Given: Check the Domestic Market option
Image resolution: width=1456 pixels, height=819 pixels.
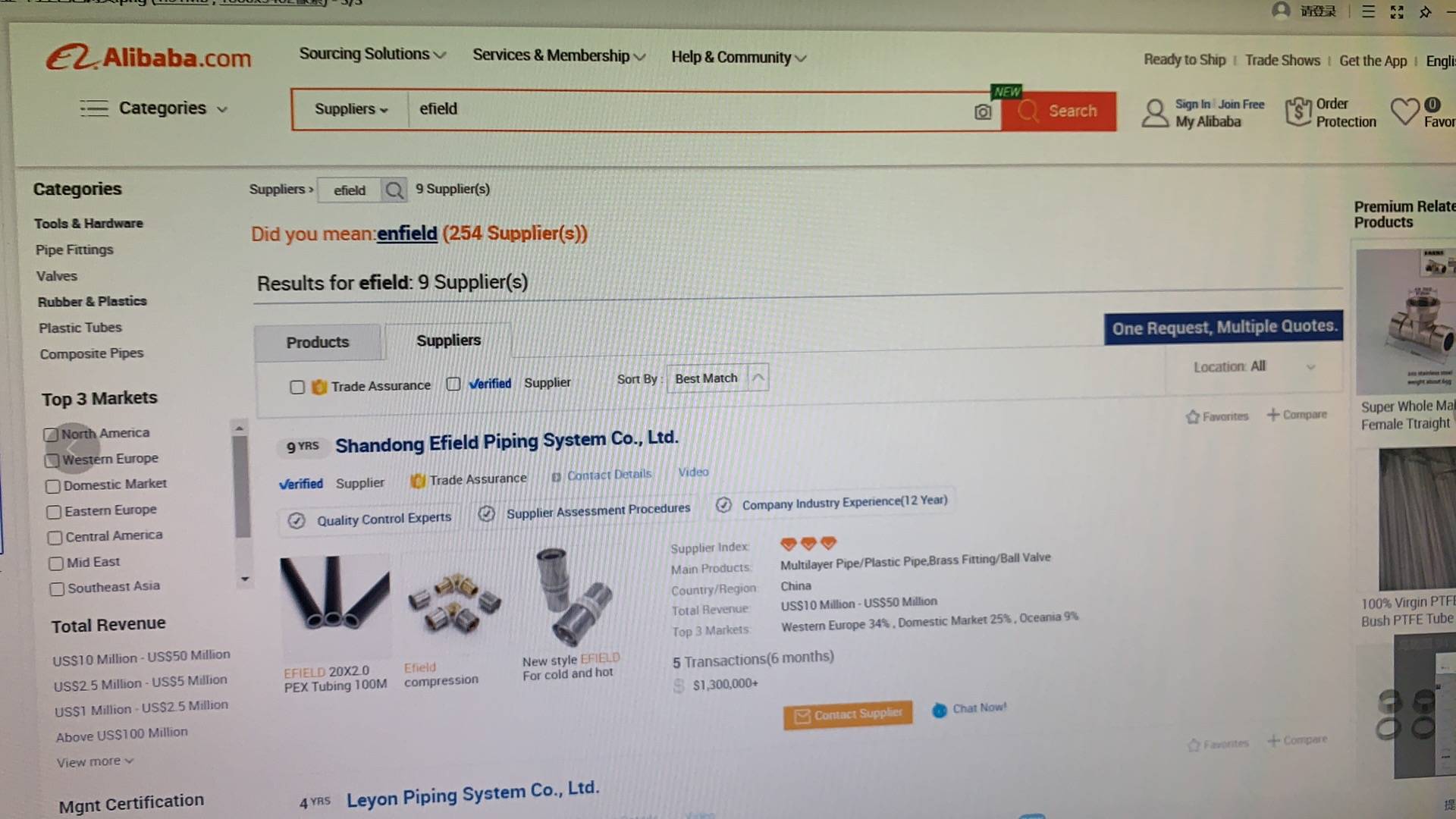Looking at the screenshot, I should (x=52, y=486).
